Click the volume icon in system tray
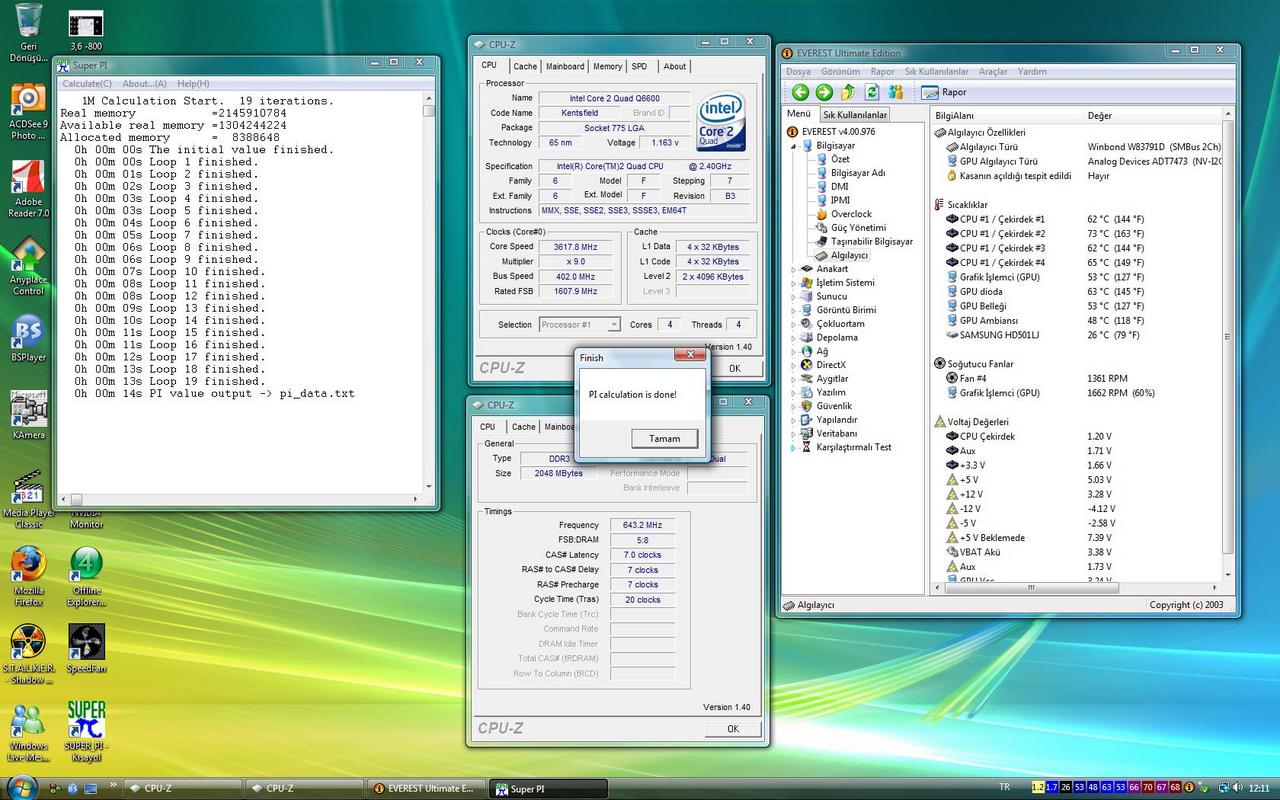1280x800 pixels. [x=1239, y=788]
